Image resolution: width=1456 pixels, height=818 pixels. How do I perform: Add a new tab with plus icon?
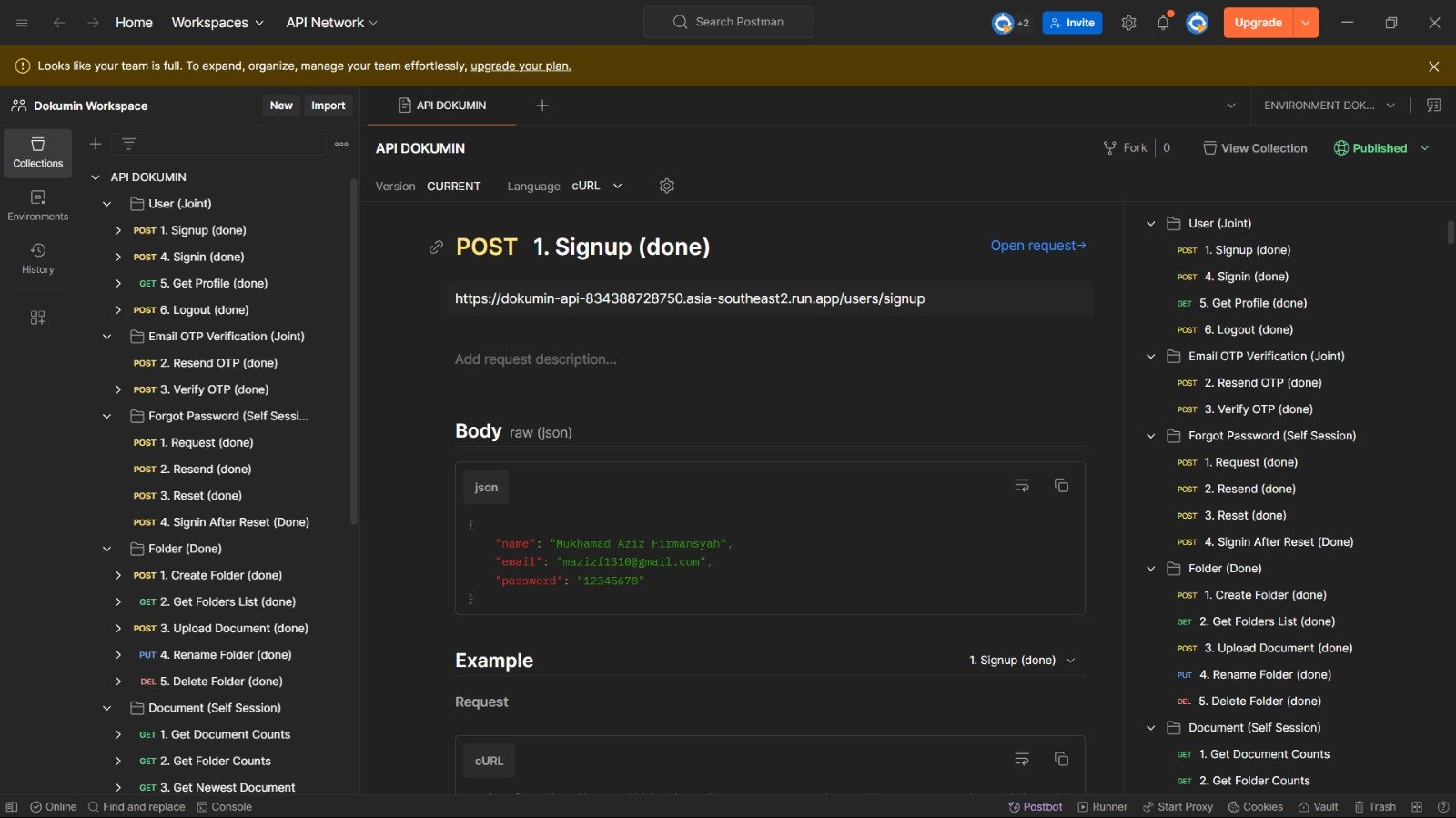click(542, 106)
